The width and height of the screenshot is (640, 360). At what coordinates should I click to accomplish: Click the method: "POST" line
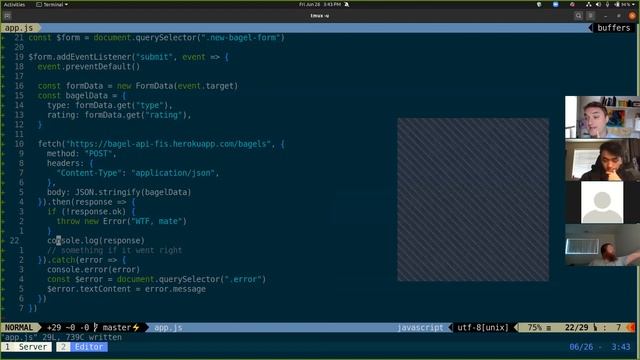[x=81, y=154]
